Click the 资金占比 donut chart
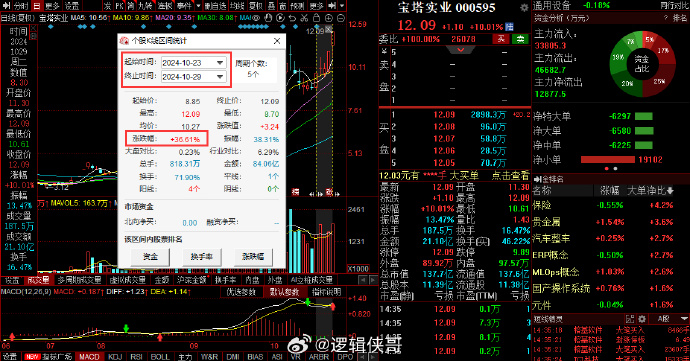The width and height of the screenshot is (690, 361). tap(642, 64)
